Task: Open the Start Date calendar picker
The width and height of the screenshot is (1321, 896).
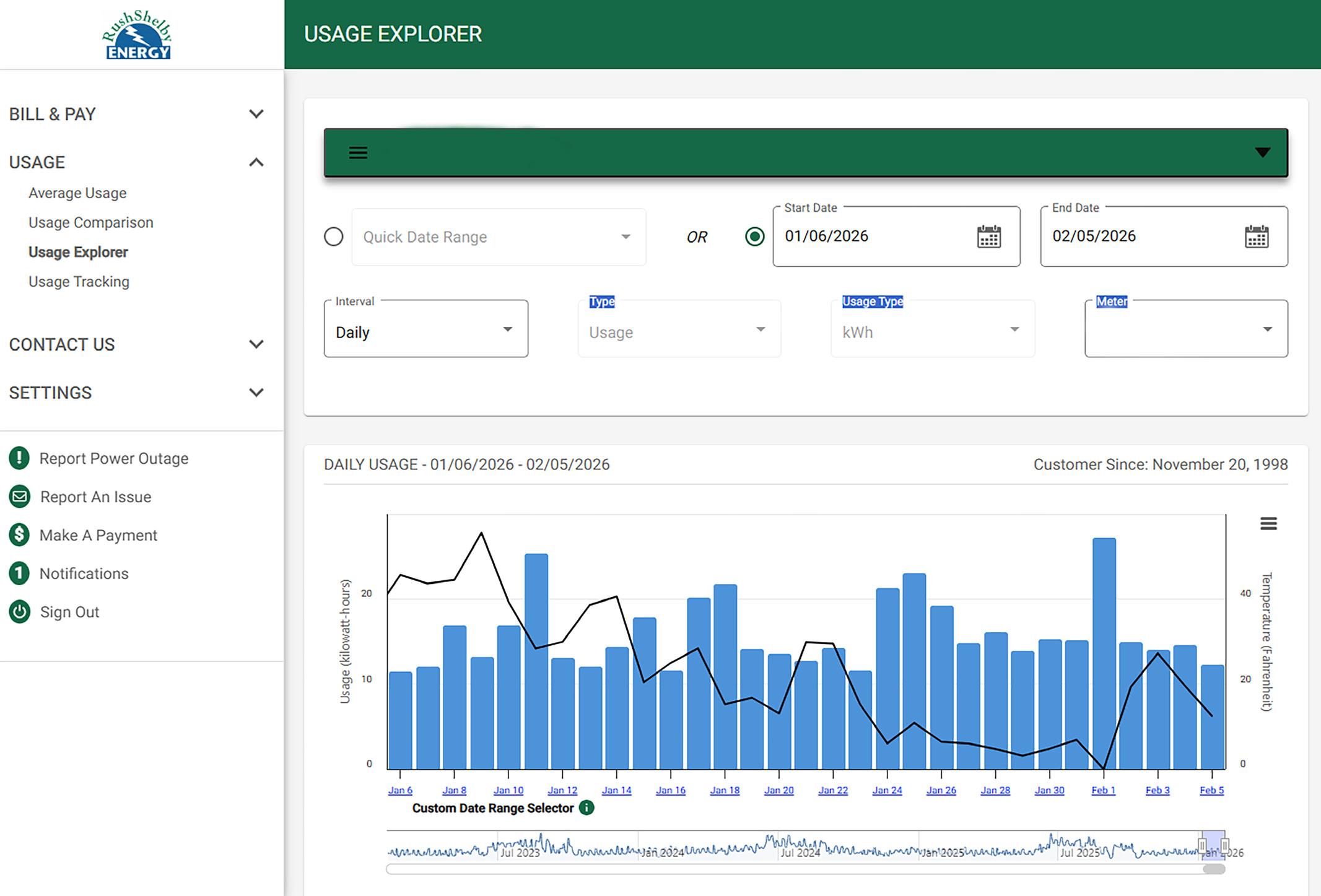Action: click(988, 237)
